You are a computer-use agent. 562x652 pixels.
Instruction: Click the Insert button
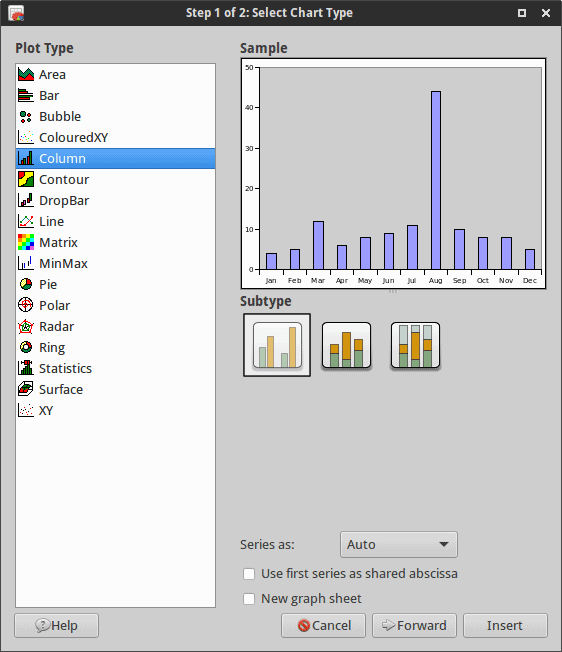505,625
